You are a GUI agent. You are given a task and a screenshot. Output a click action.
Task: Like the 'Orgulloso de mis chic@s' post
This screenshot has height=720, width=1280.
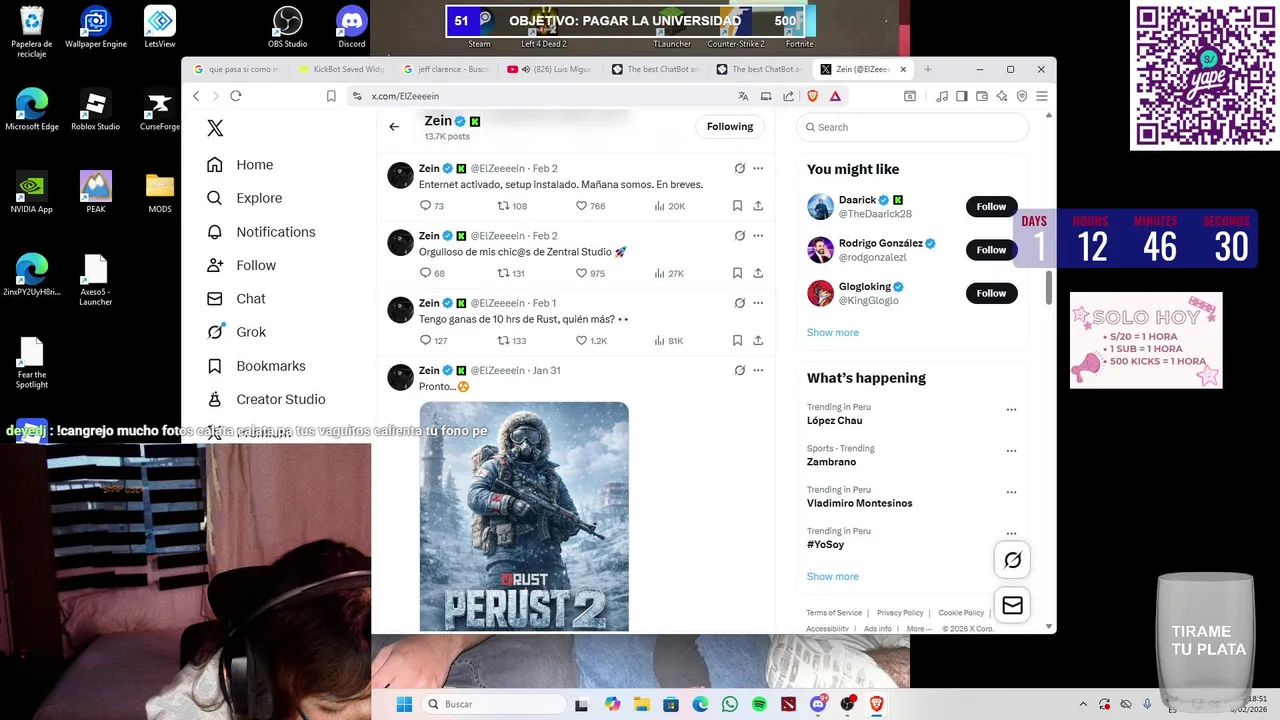590,273
